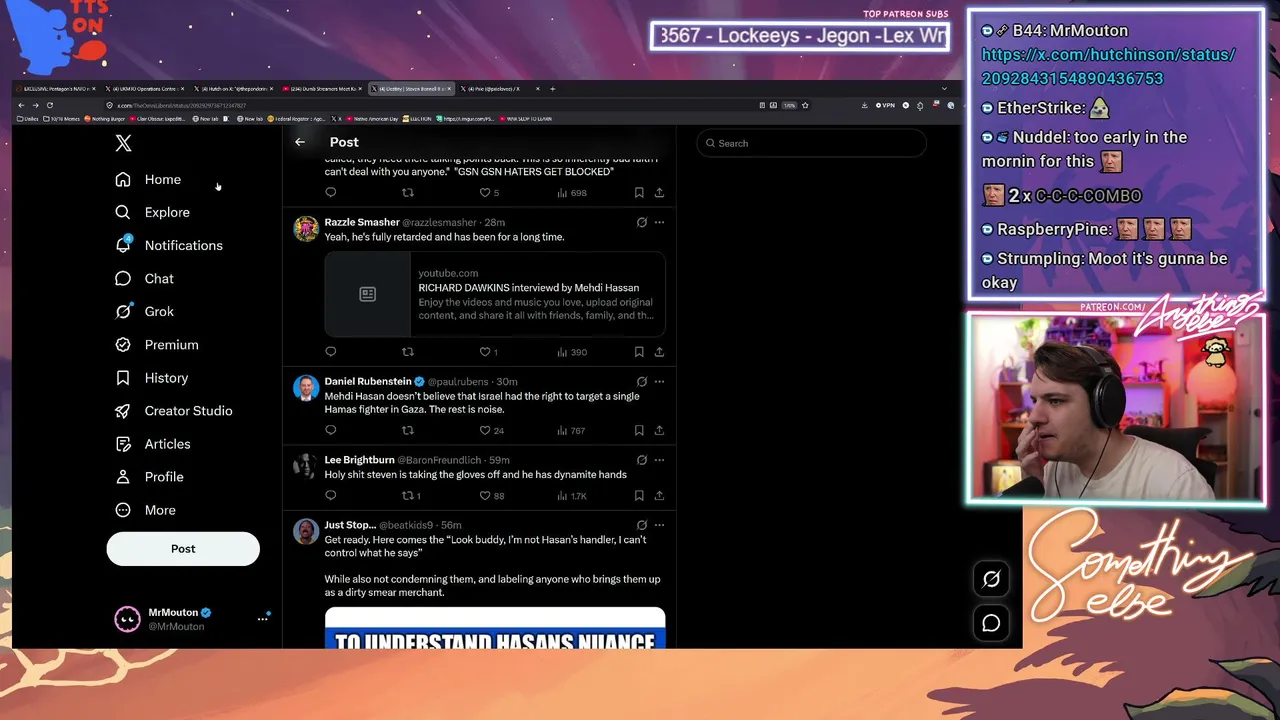This screenshot has height=720, width=1280.
Task: Open Creator Studio
Action: (173, 411)
